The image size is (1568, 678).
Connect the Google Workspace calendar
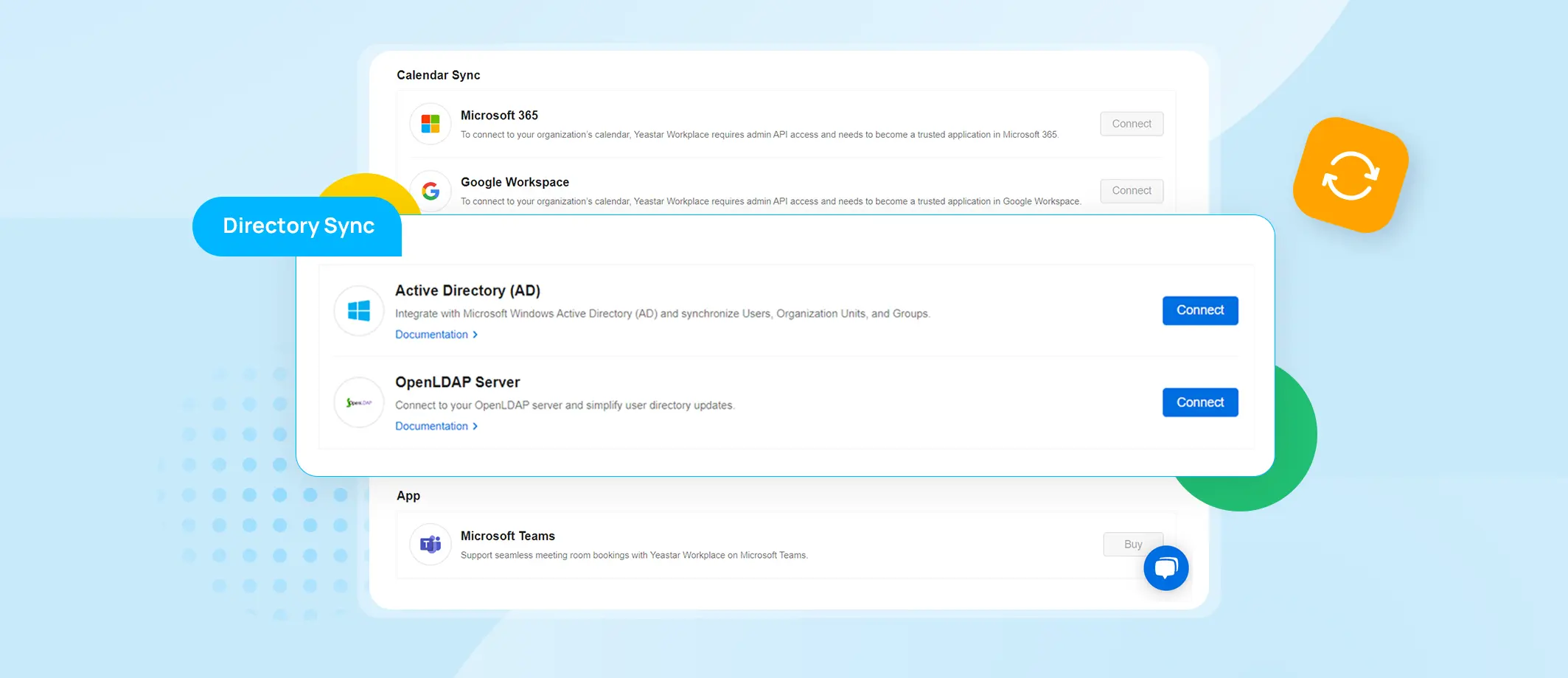point(1131,191)
